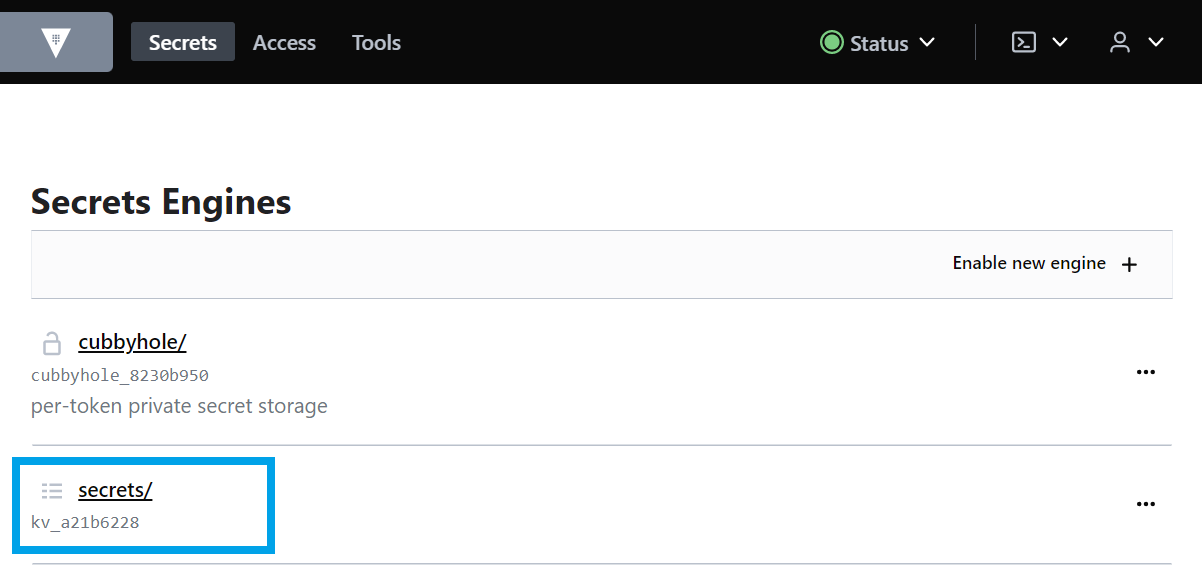This screenshot has width=1202, height=577.
Task: Click the green status indicator circle
Action: coord(831,42)
